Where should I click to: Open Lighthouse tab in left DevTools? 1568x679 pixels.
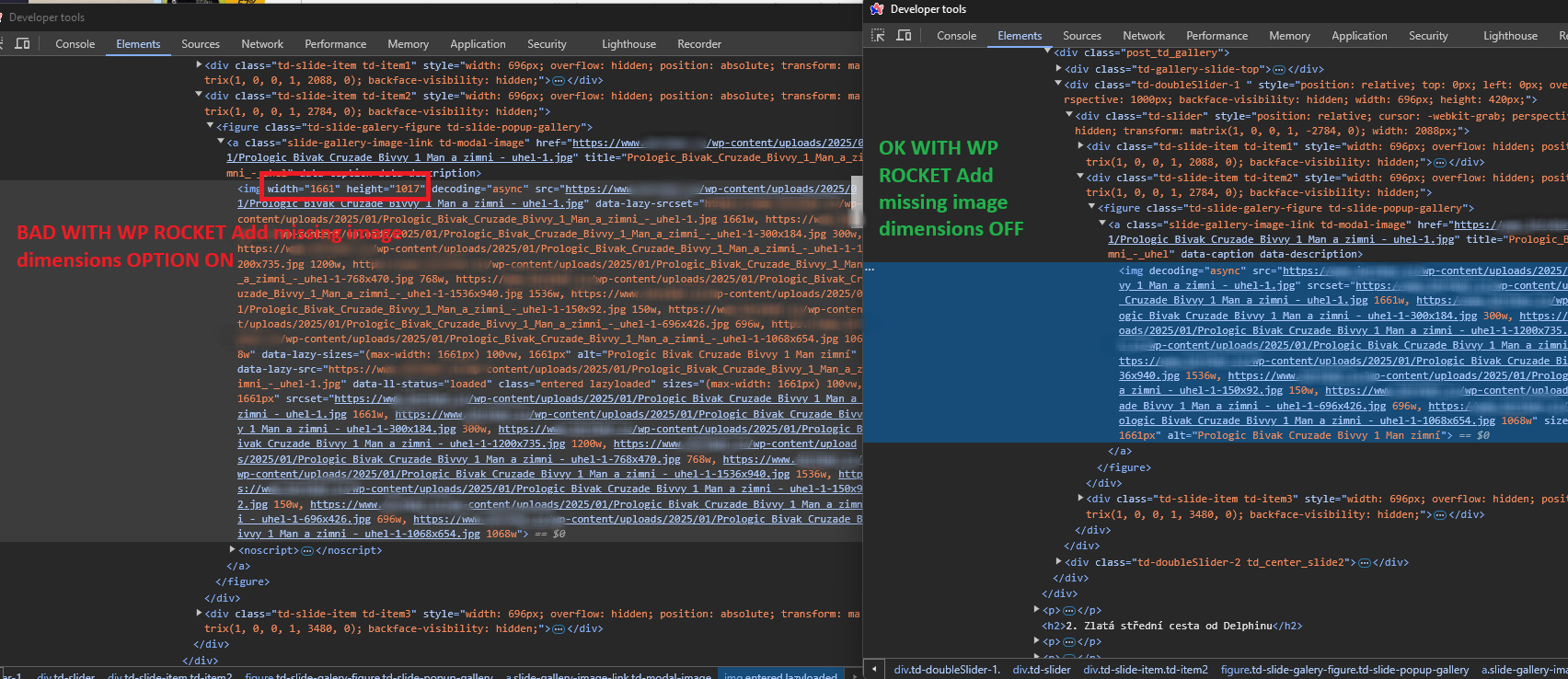coord(629,44)
